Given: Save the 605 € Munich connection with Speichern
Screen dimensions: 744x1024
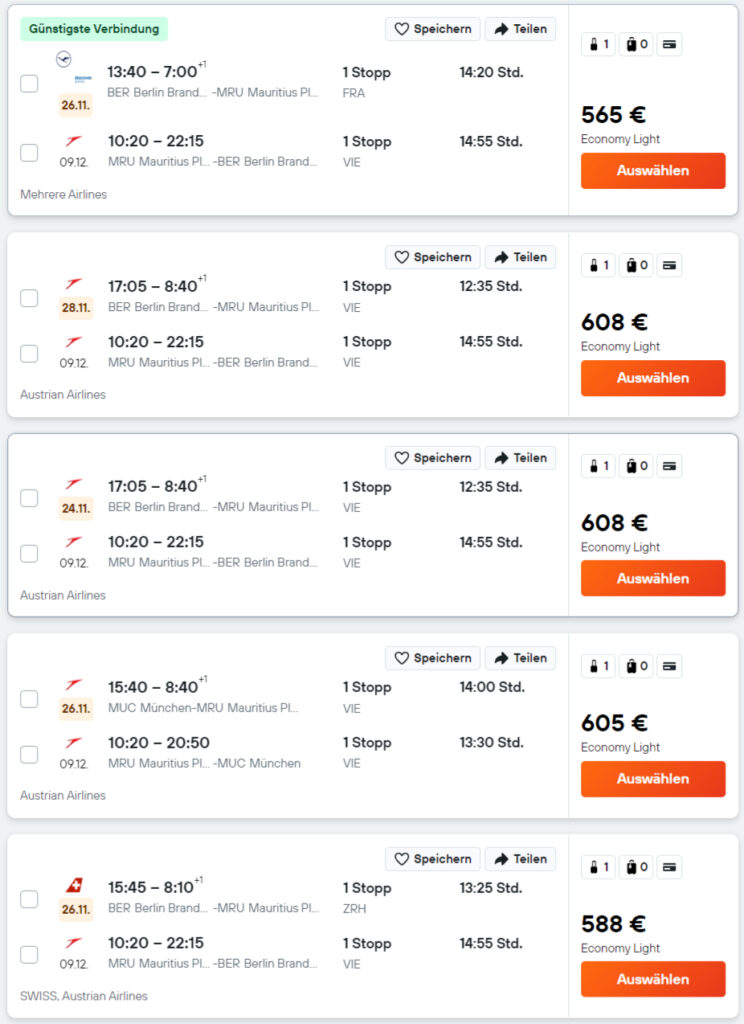Looking at the screenshot, I should click(x=433, y=658).
